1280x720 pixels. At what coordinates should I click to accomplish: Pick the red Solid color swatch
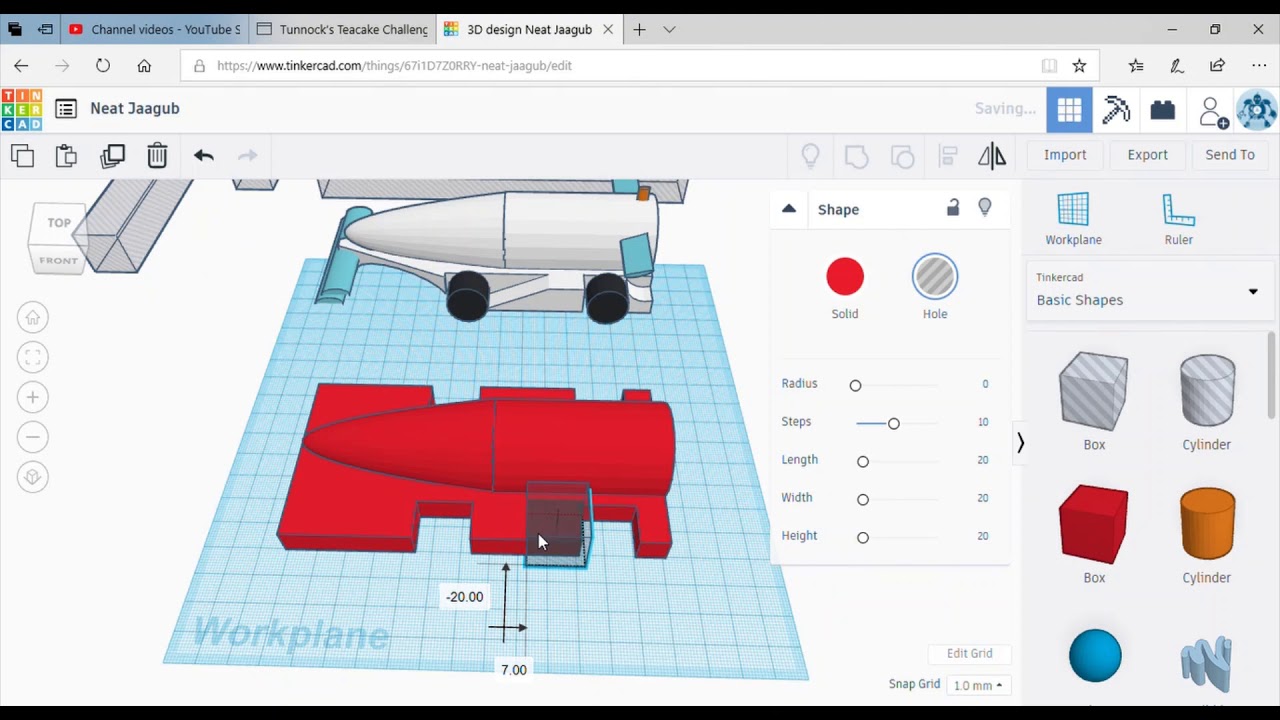pos(845,277)
